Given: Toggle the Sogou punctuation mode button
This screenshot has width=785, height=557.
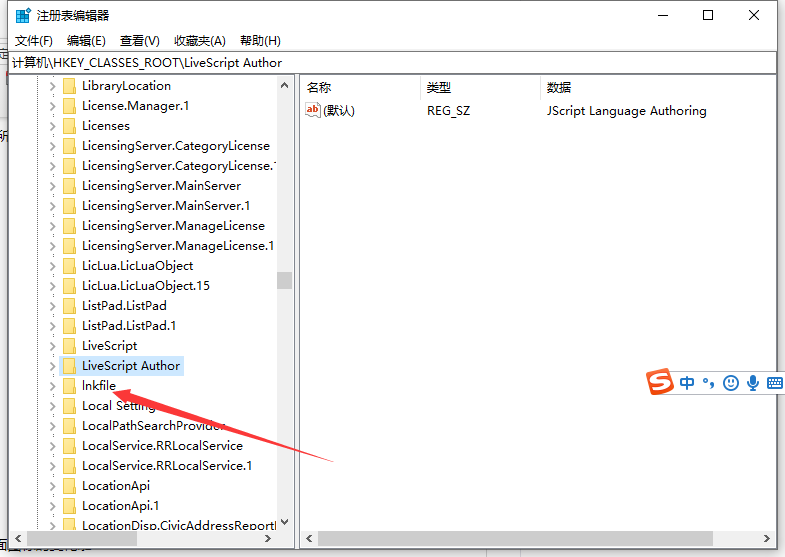Looking at the screenshot, I should pyautogui.click(x=708, y=383).
